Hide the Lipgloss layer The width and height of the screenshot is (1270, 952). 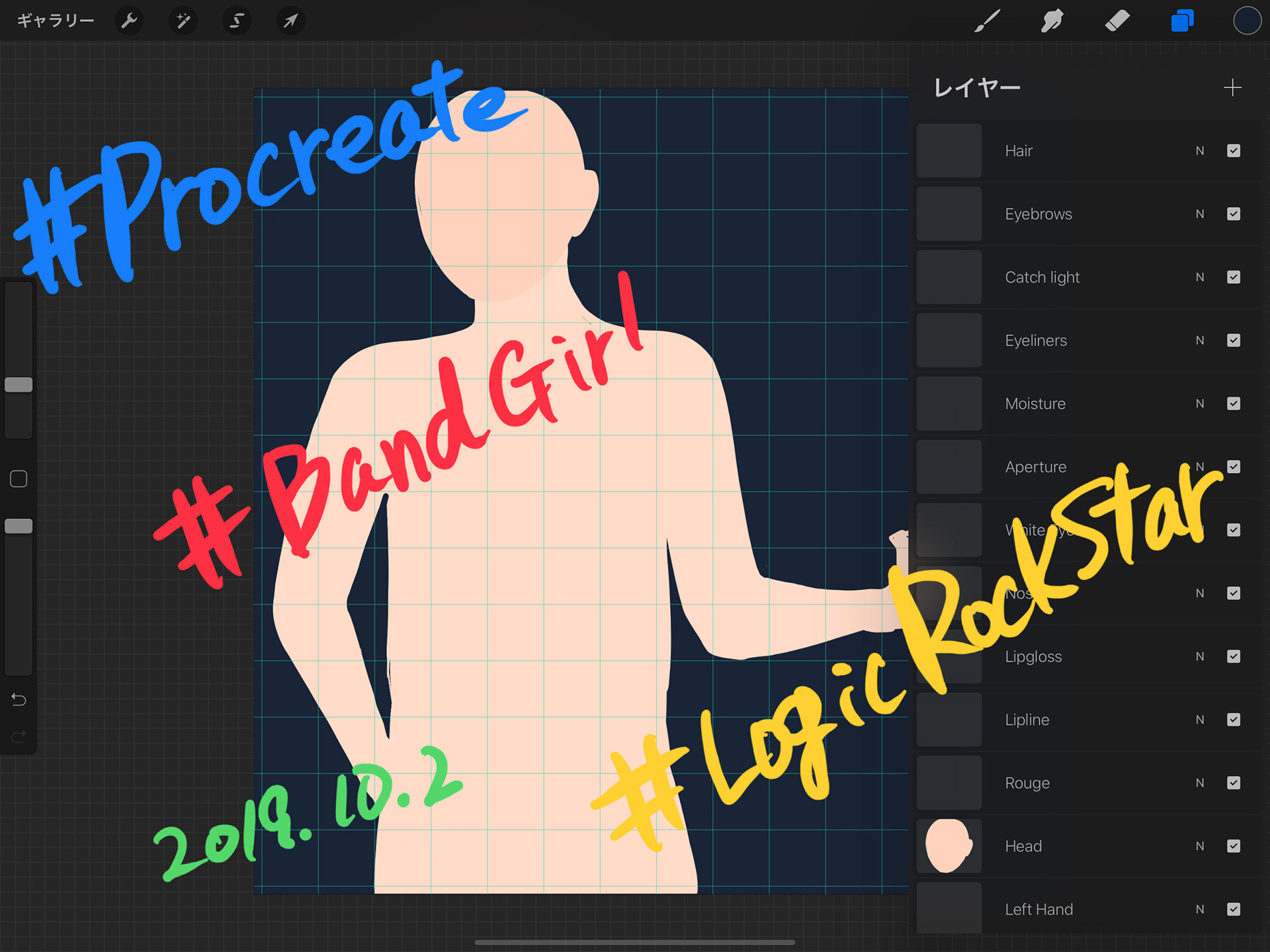point(1234,656)
